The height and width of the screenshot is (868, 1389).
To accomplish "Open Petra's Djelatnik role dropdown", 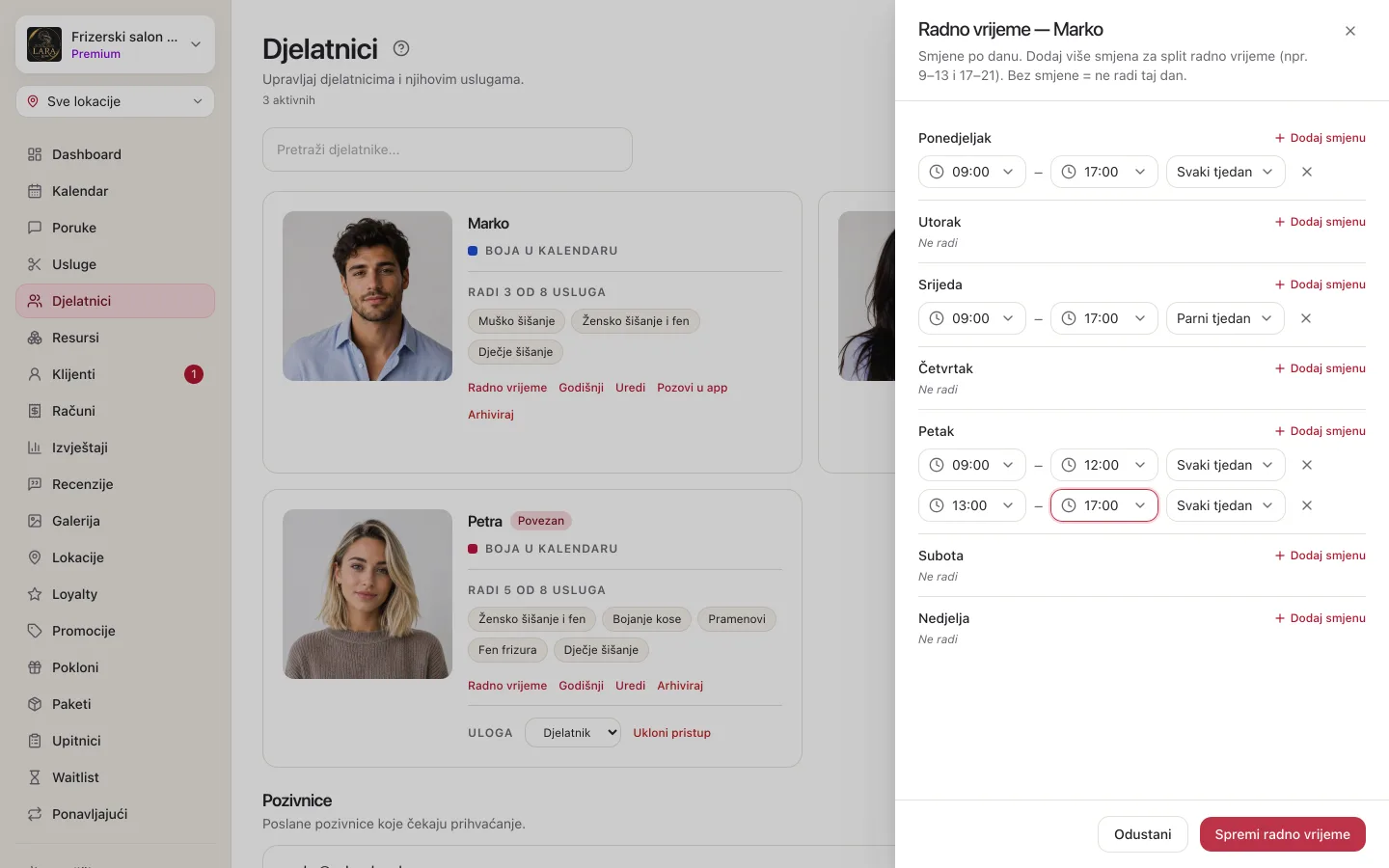I will pos(573,733).
